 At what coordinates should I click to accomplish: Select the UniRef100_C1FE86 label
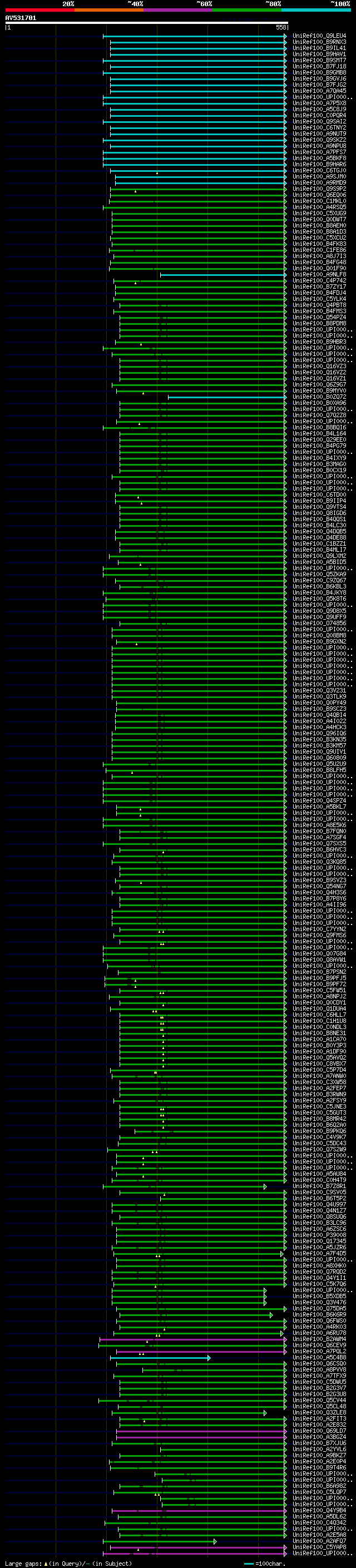pyautogui.click(x=319, y=250)
